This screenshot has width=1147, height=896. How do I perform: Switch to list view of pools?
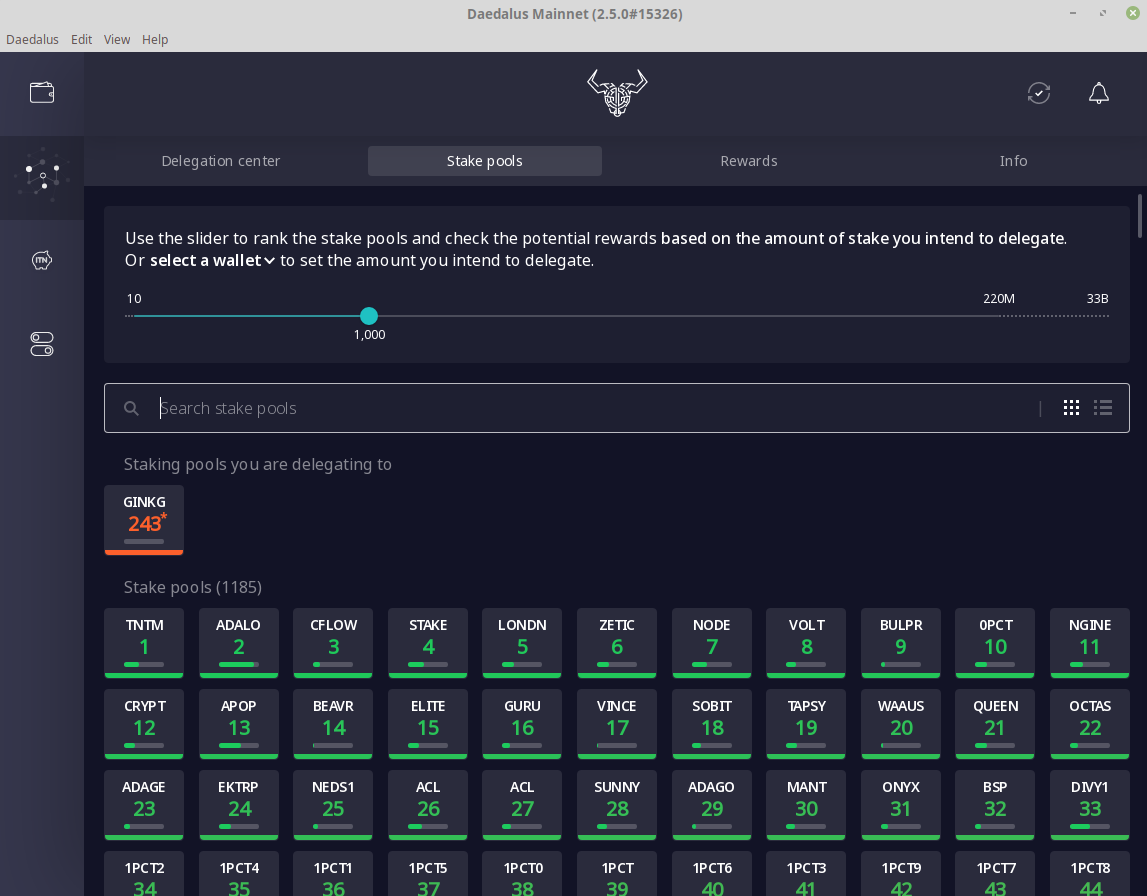point(1103,408)
